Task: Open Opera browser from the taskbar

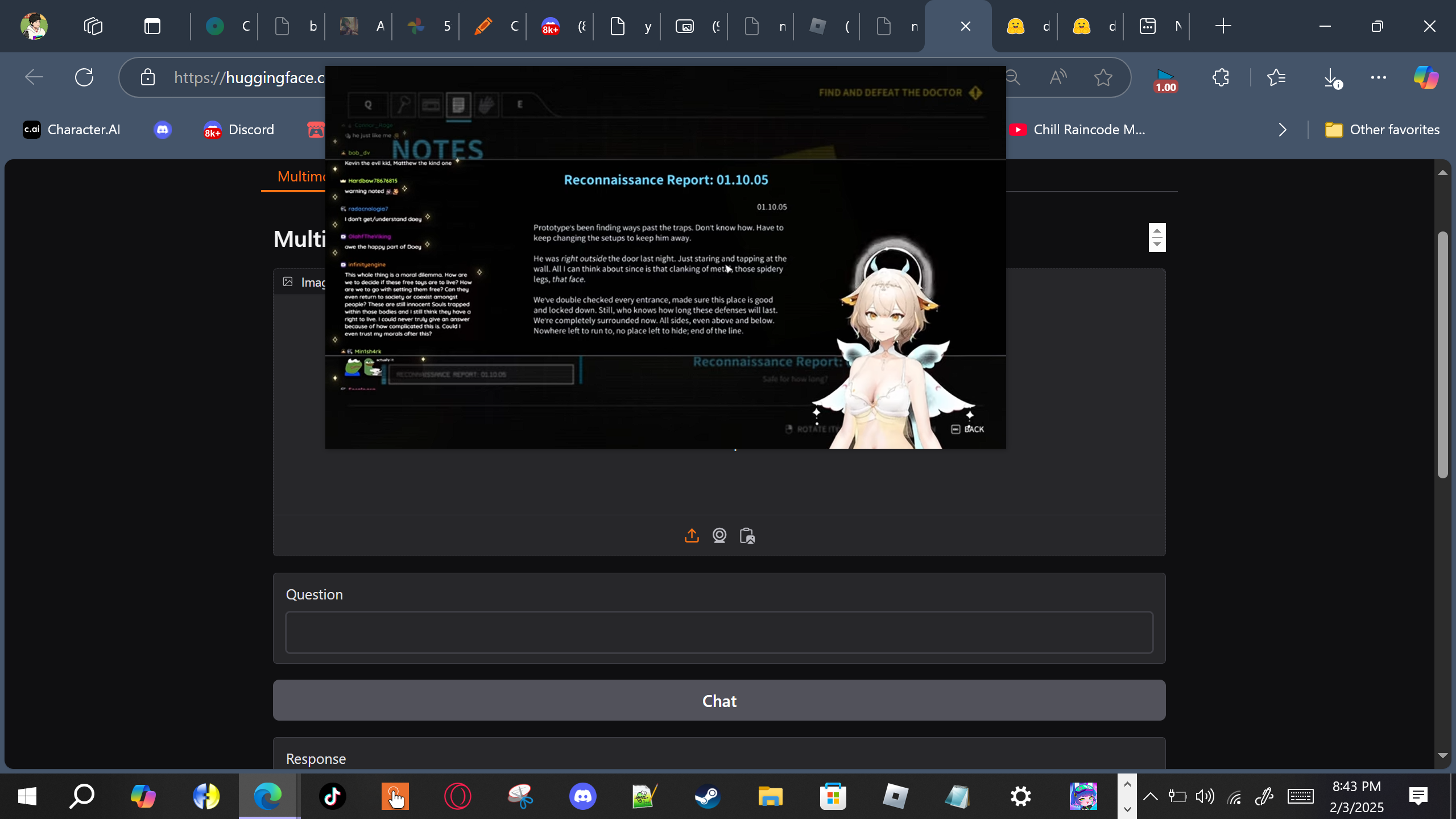Action: [458, 796]
